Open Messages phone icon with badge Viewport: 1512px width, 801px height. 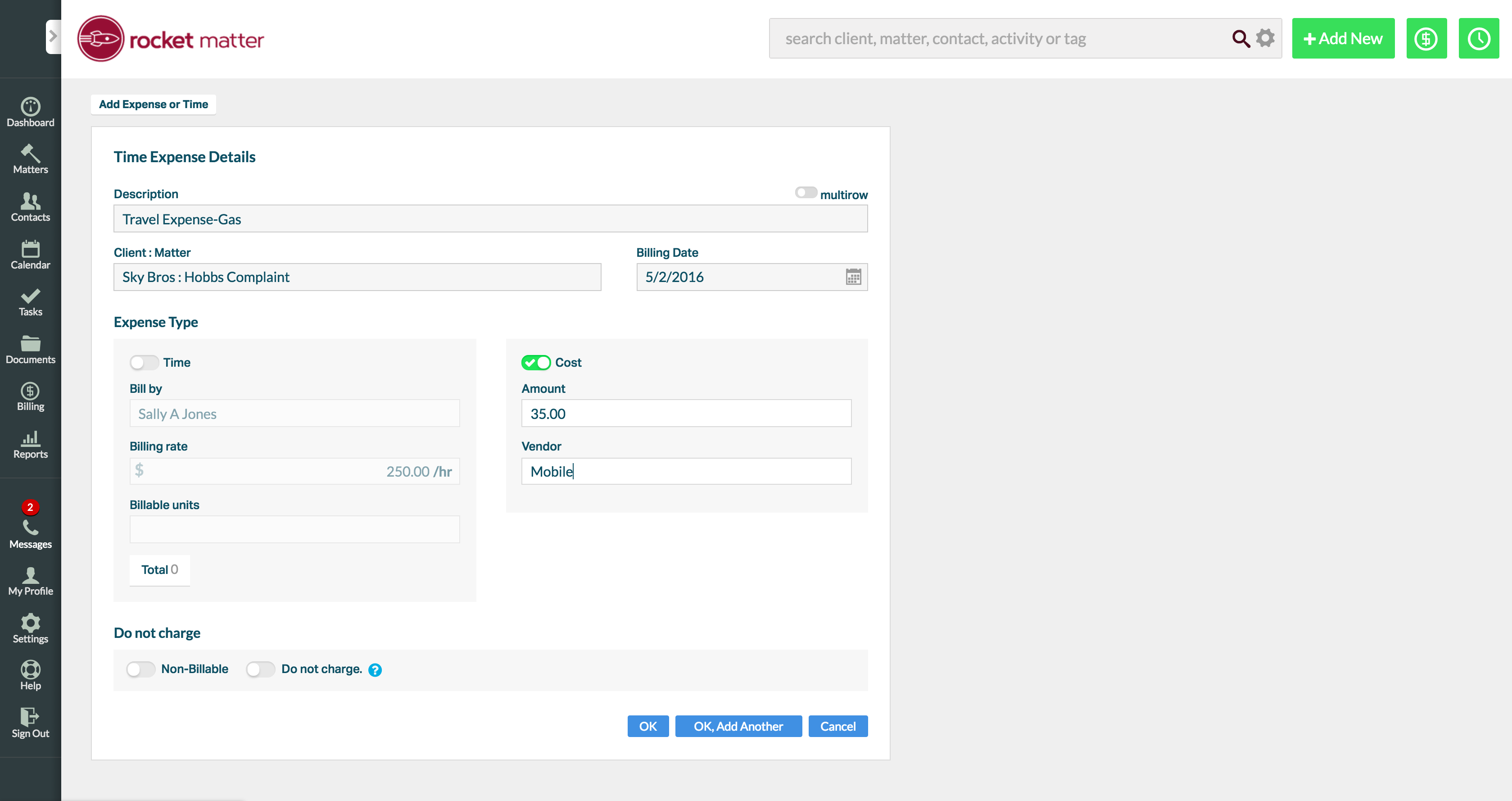(x=31, y=528)
